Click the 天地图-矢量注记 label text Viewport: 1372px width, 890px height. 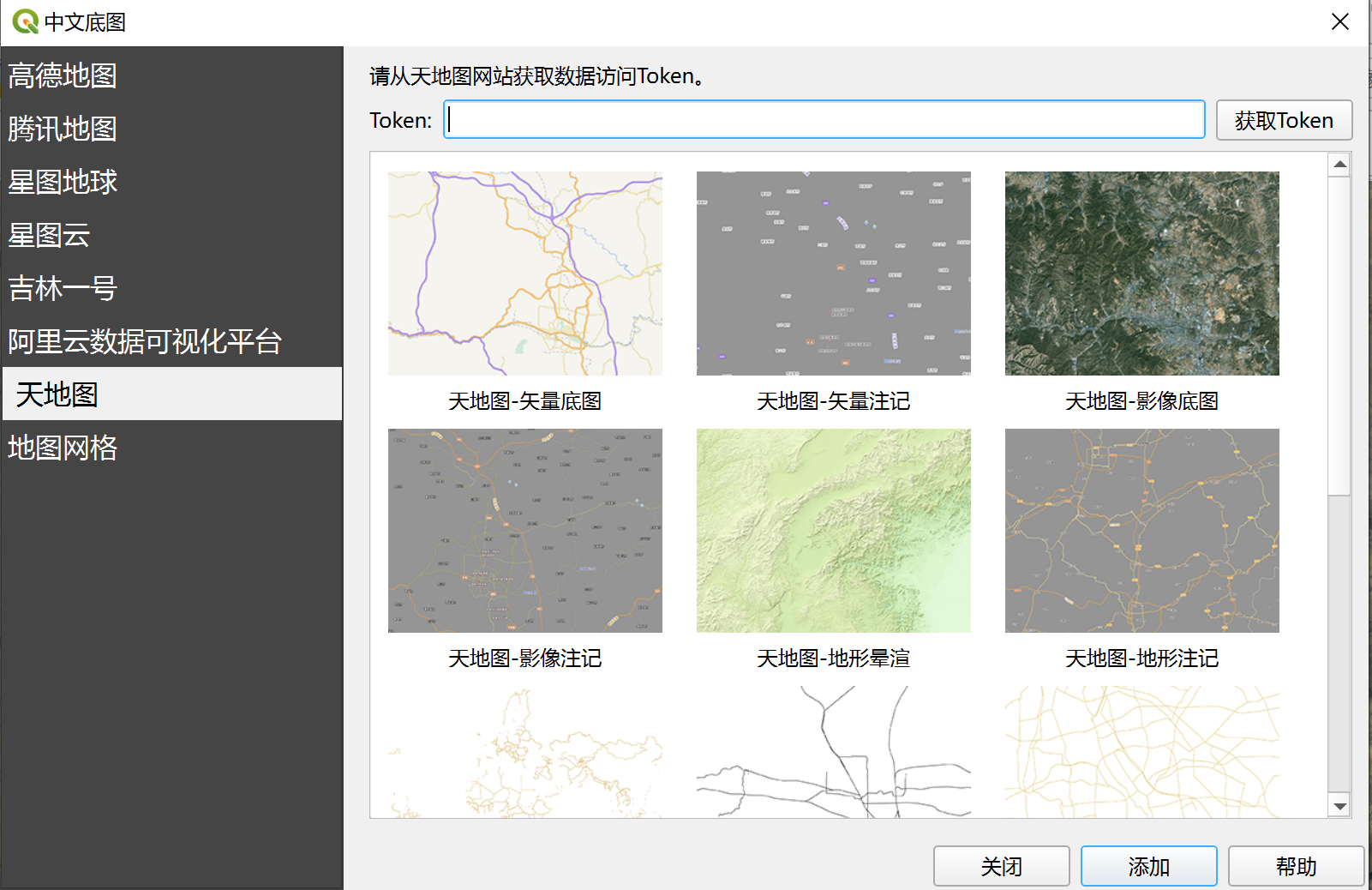click(x=834, y=401)
